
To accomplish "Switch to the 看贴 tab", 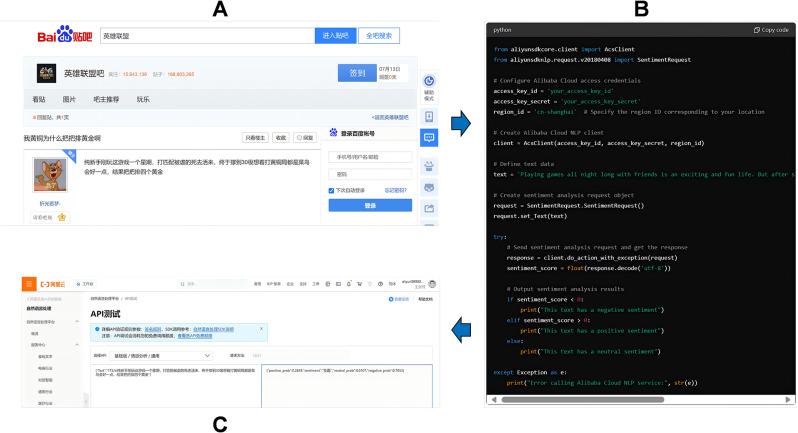I will [39, 99].
